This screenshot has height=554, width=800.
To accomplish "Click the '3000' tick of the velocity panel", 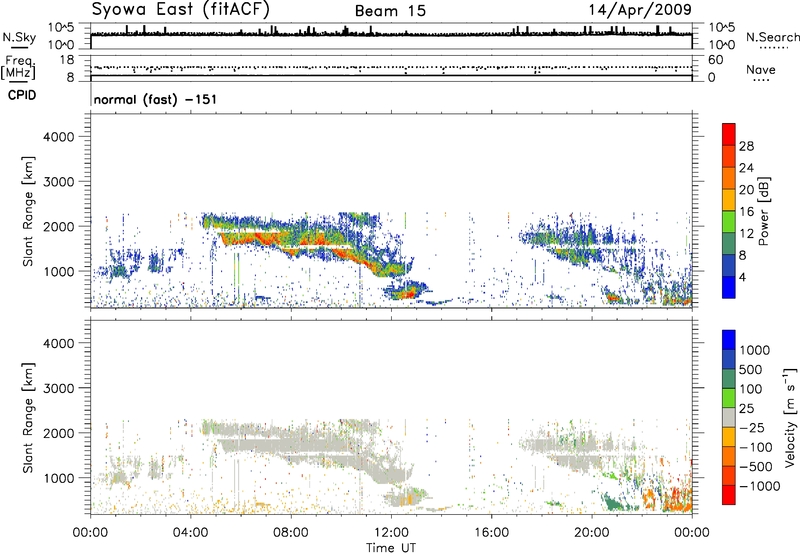I will point(59,388).
